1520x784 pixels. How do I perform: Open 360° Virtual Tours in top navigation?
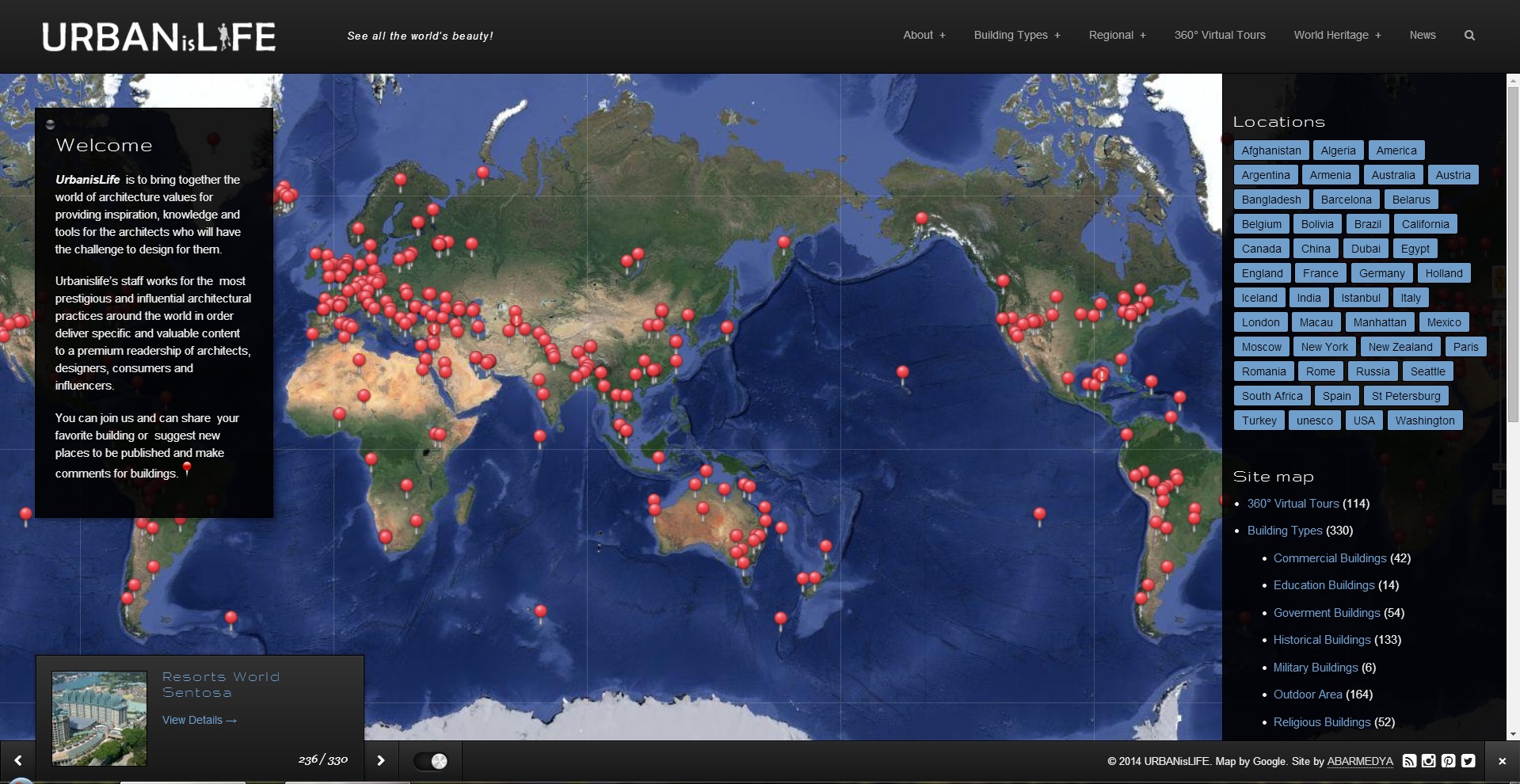coord(1220,35)
